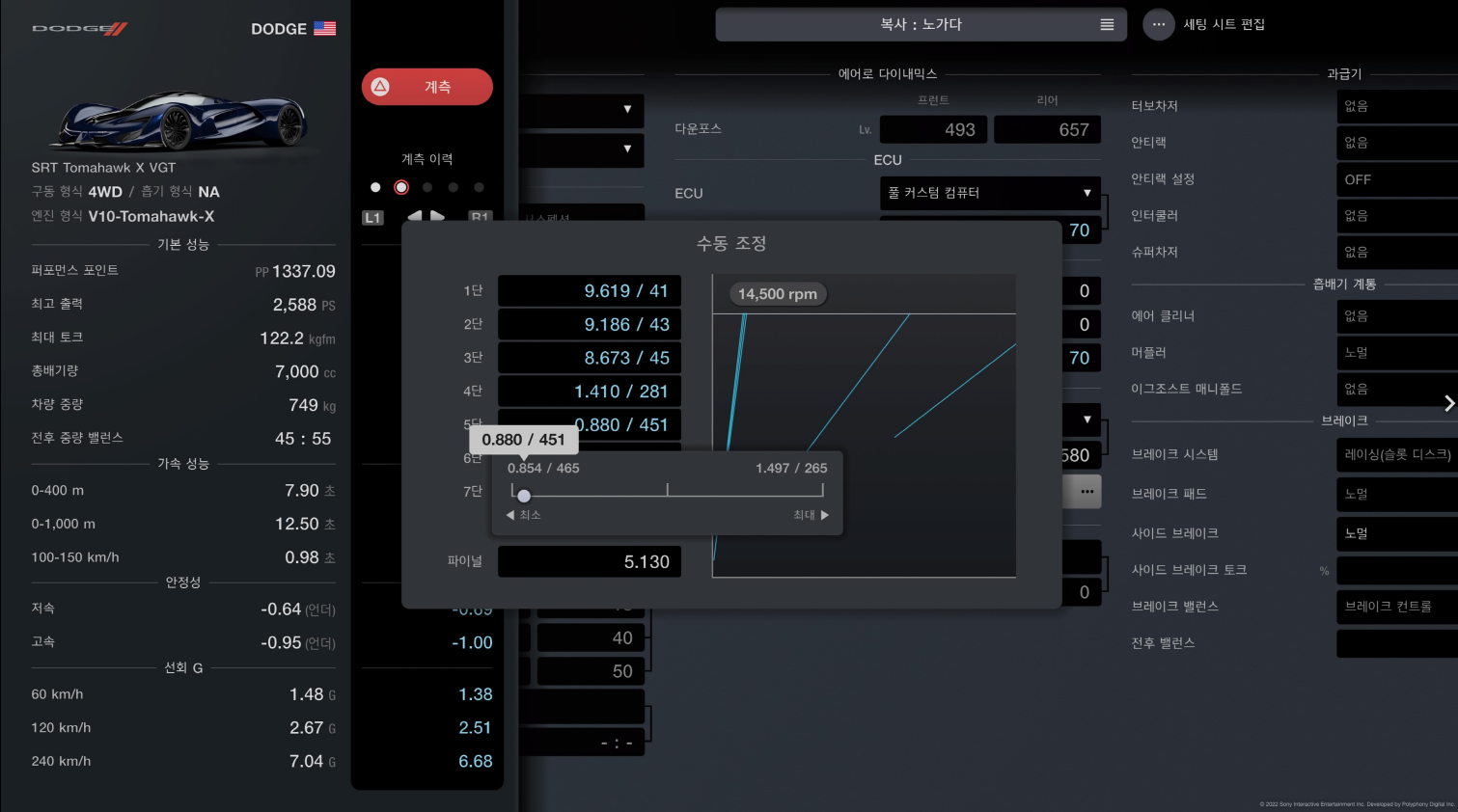Open the 이그조스트 매니폴드 selection field
The image size is (1458, 812).
[1397, 390]
